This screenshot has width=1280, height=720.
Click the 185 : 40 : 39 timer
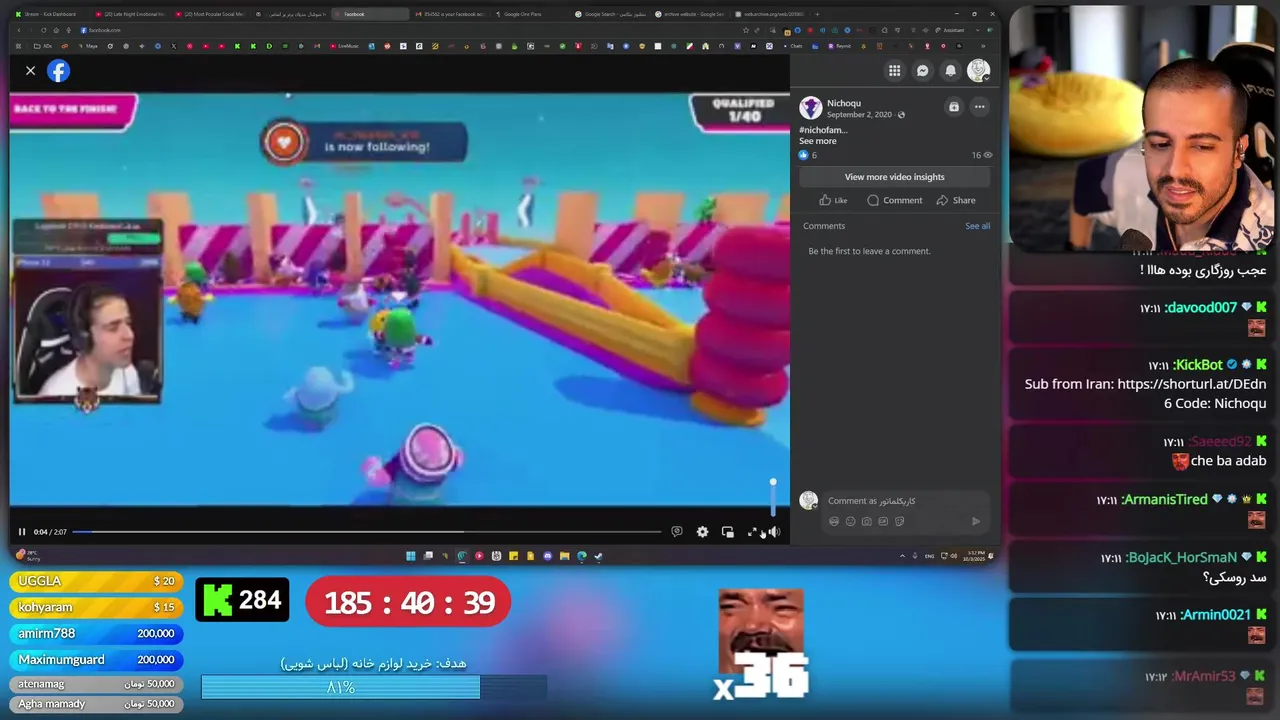tap(408, 603)
